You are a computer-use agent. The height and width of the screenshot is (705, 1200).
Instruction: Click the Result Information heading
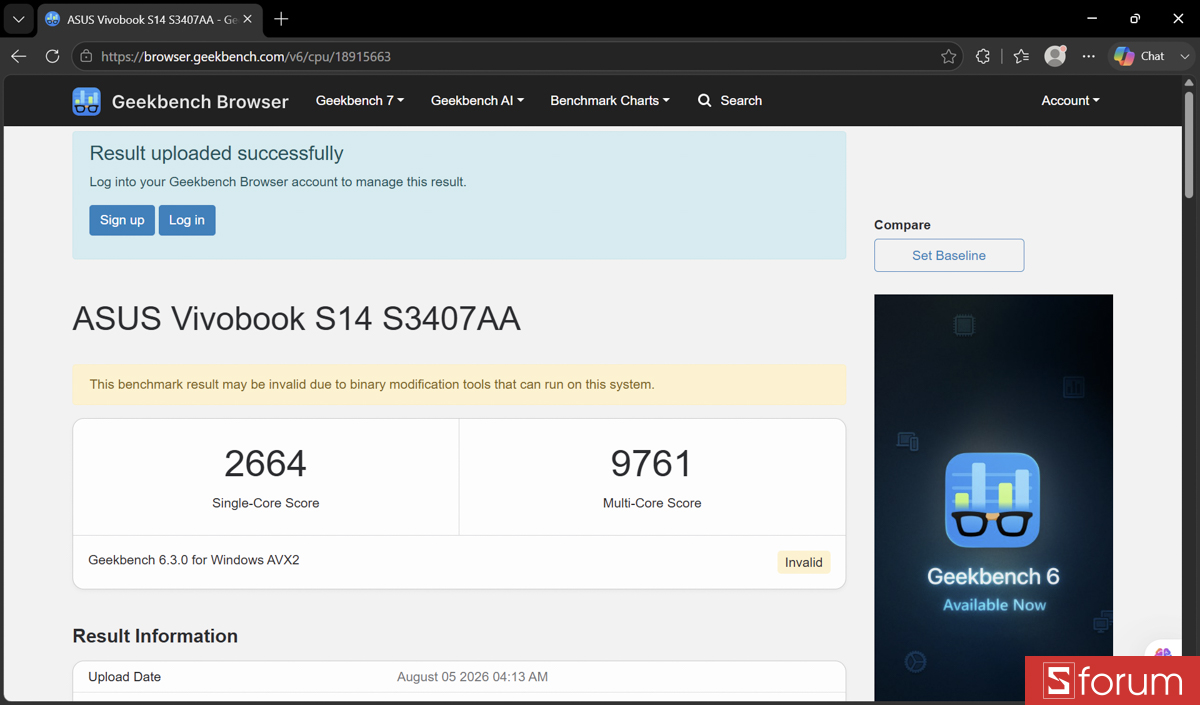[155, 636]
